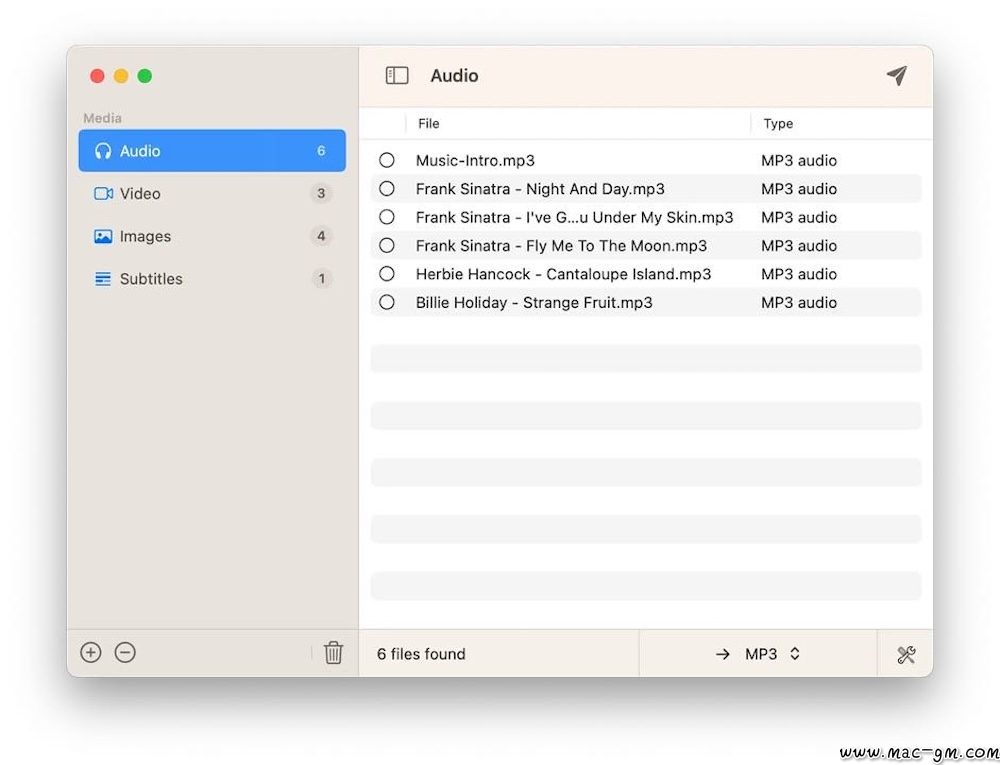This screenshot has width=1000, height=765.
Task: Select circle beside Under My Skin.mp3
Action: coord(386,217)
